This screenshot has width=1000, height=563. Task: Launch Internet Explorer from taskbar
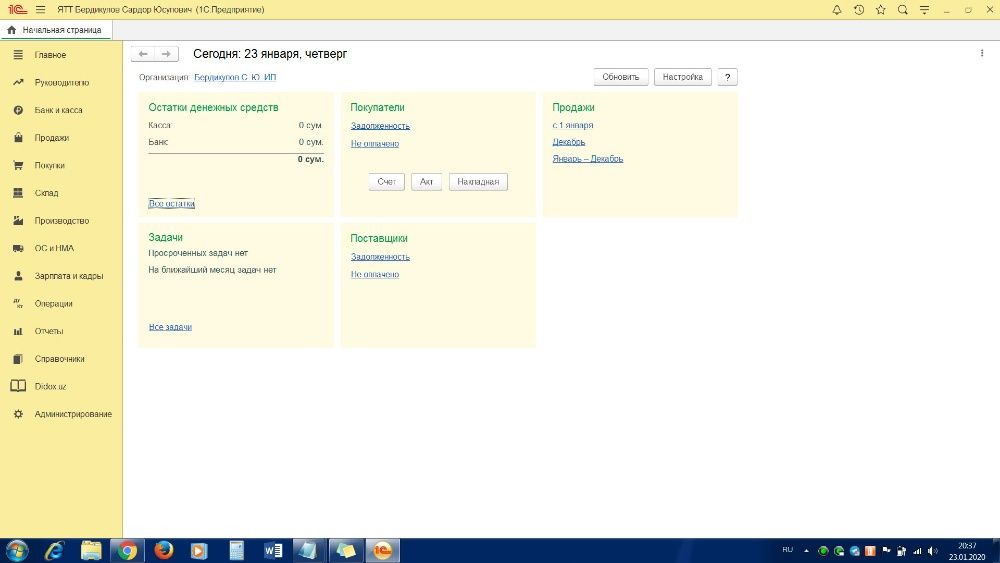[x=54, y=550]
